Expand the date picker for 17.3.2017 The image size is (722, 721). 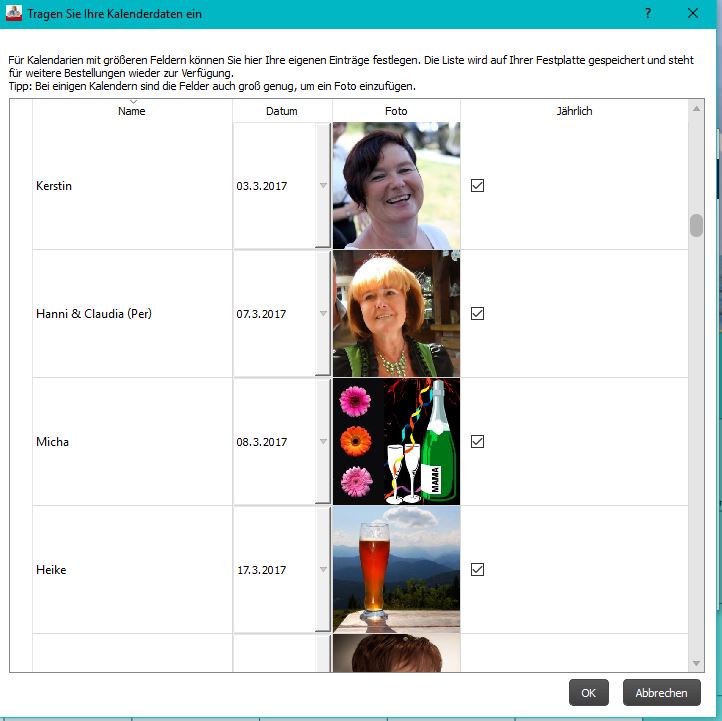click(x=323, y=570)
